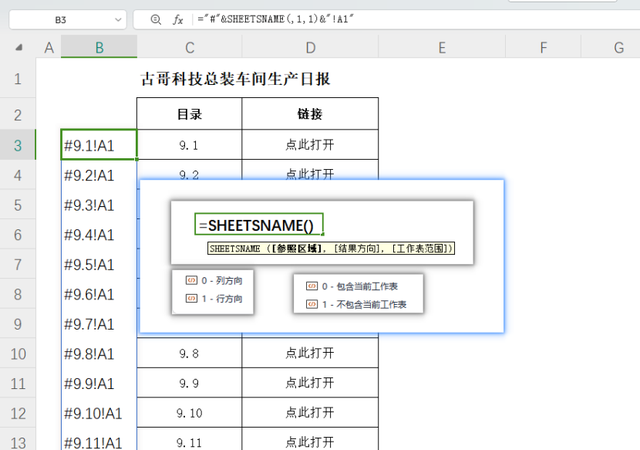Choose option 0 - 列方向
The height and width of the screenshot is (450, 640).
214,281
